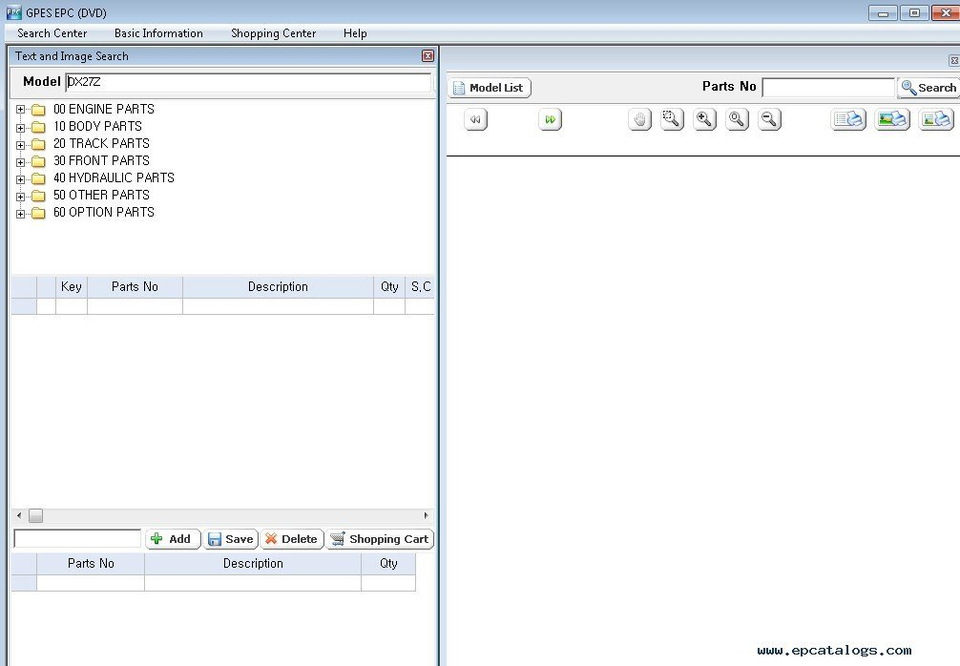
Task: Minimize the GPES EPC window
Action: click(x=883, y=12)
